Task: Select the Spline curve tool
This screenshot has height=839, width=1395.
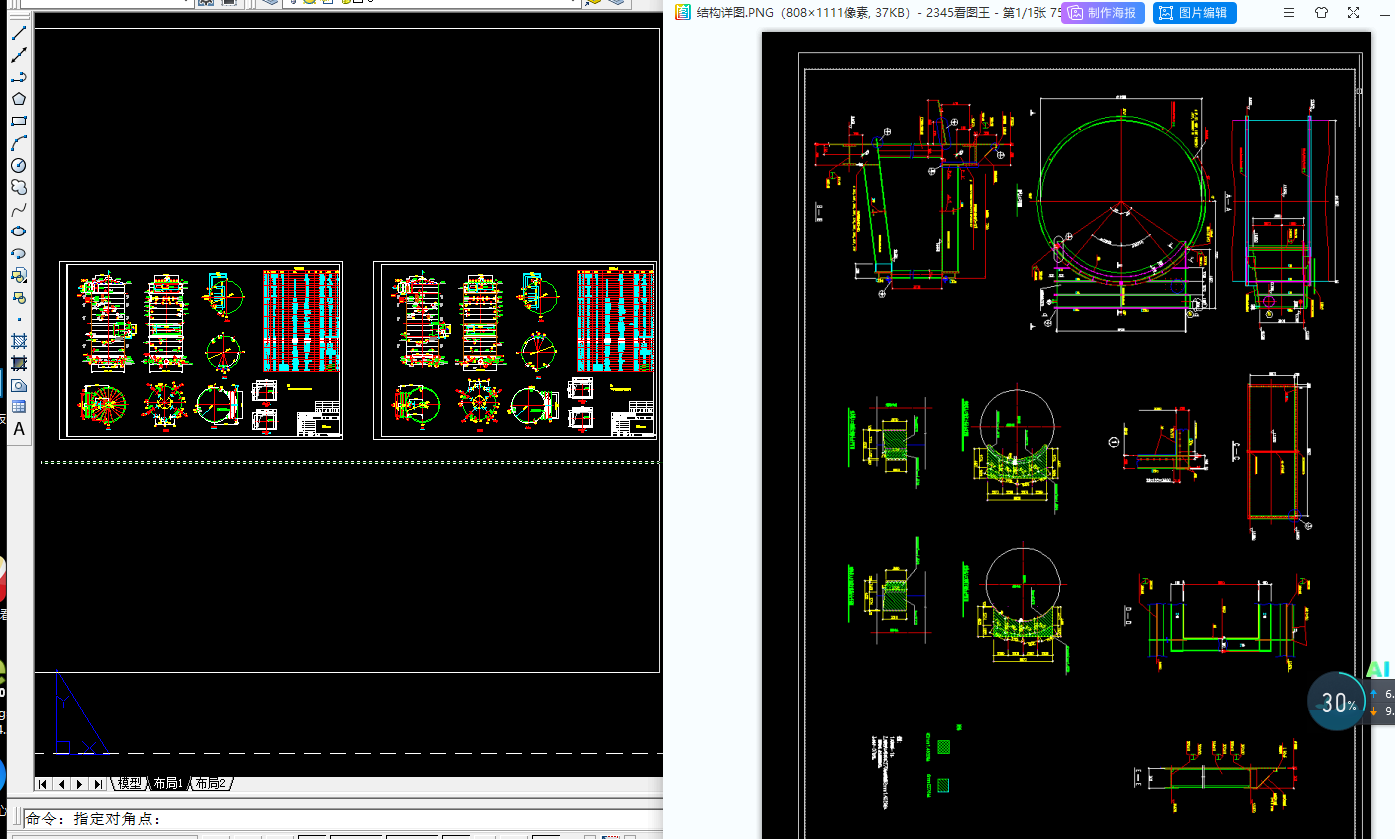Action: [x=19, y=209]
